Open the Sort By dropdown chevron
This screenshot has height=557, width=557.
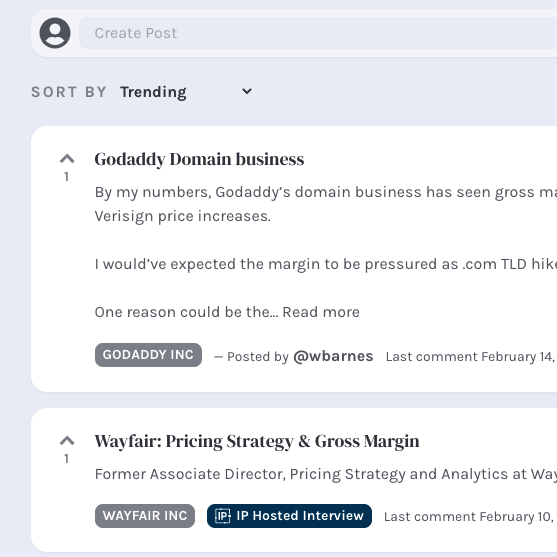coord(247,91)
